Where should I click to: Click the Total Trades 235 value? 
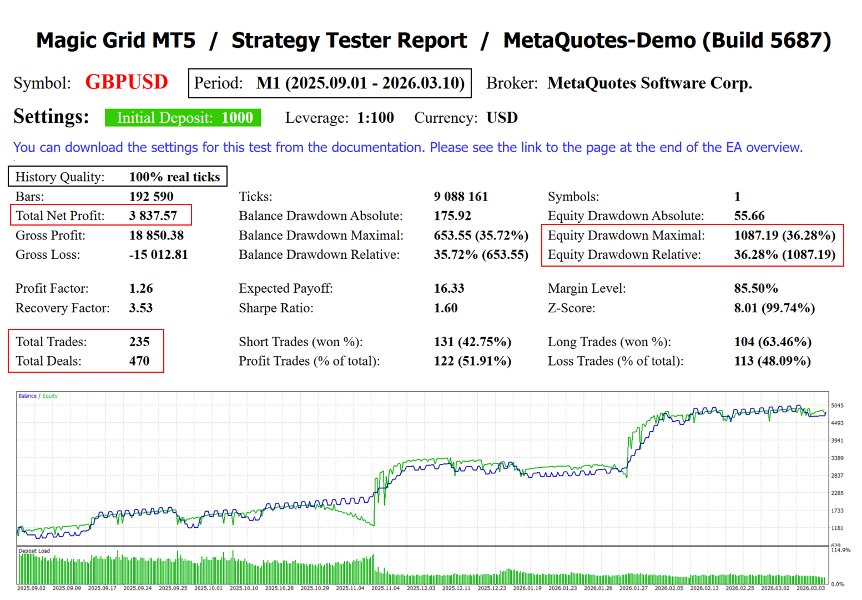139,342
